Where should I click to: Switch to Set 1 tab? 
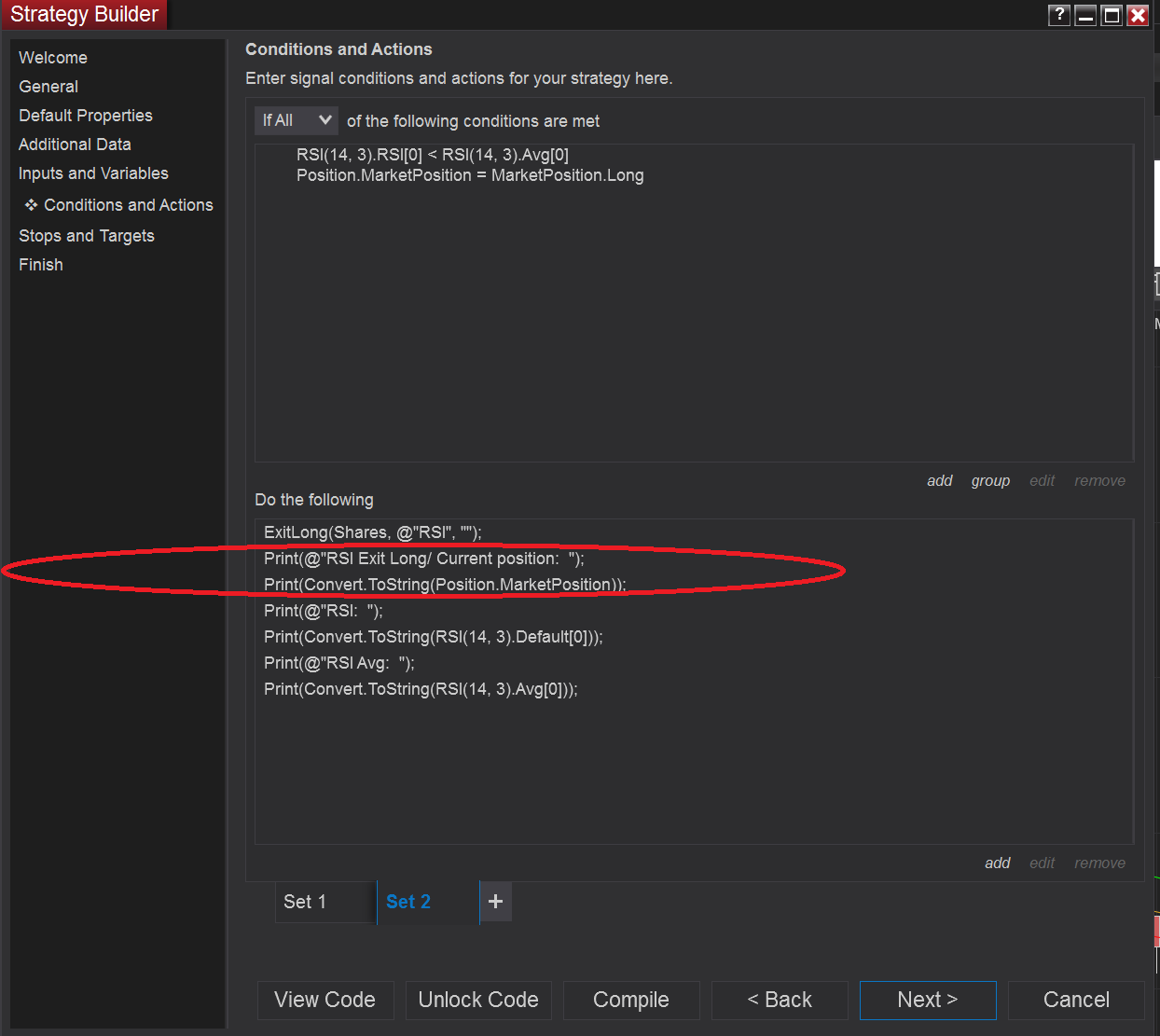tap(325, 902)
